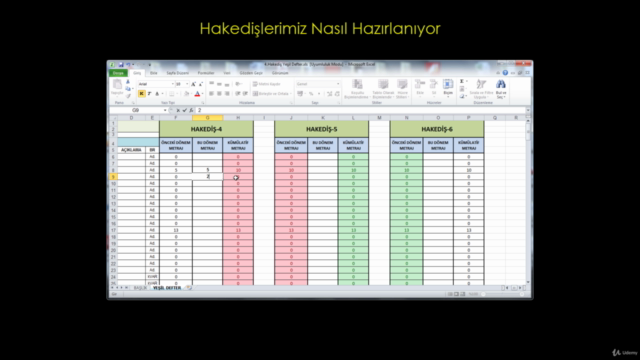Image resolution: width=640 pixels, height=360 pixels.
Task: Expand Birleştir ve Ortala merge dropdown
Action: click(290, 94)
